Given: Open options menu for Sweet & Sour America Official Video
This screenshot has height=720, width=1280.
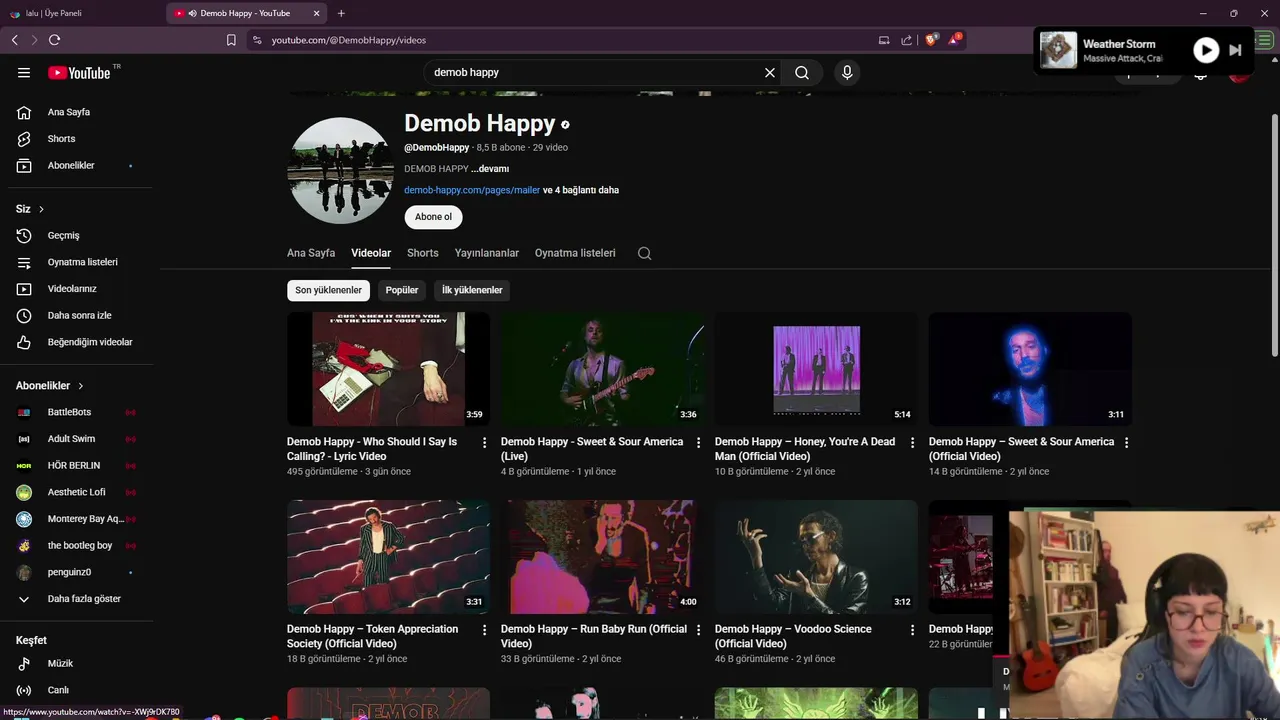Looking at the screenshot, I should click(1127, 442).
